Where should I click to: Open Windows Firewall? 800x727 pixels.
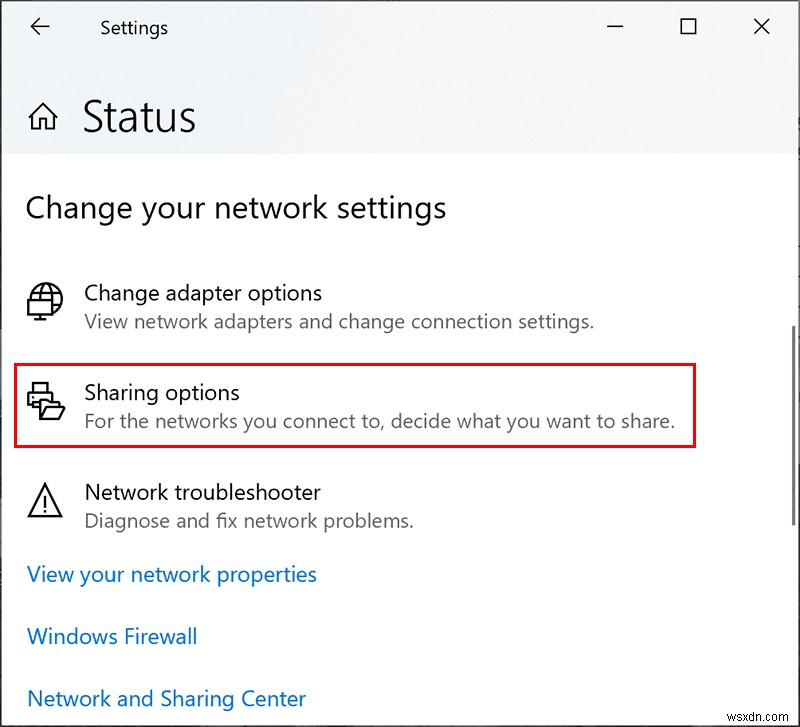pos(111,637)
